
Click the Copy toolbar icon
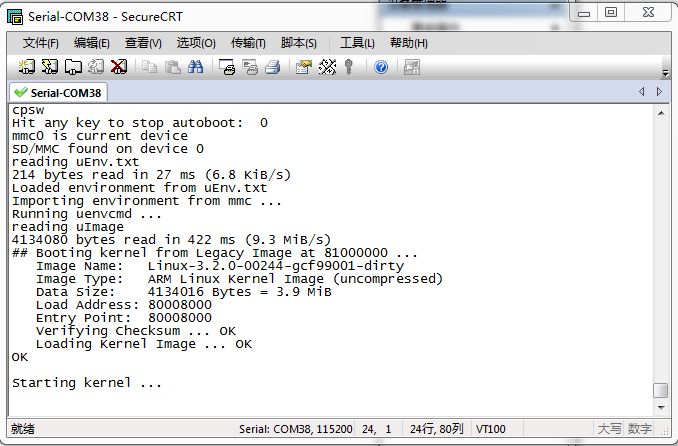click(150, 67)
